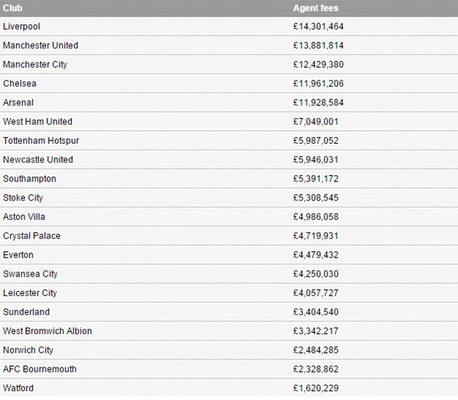Select Tottenham Hotspur club name
The image size is (458, 400).
[41, 141]
